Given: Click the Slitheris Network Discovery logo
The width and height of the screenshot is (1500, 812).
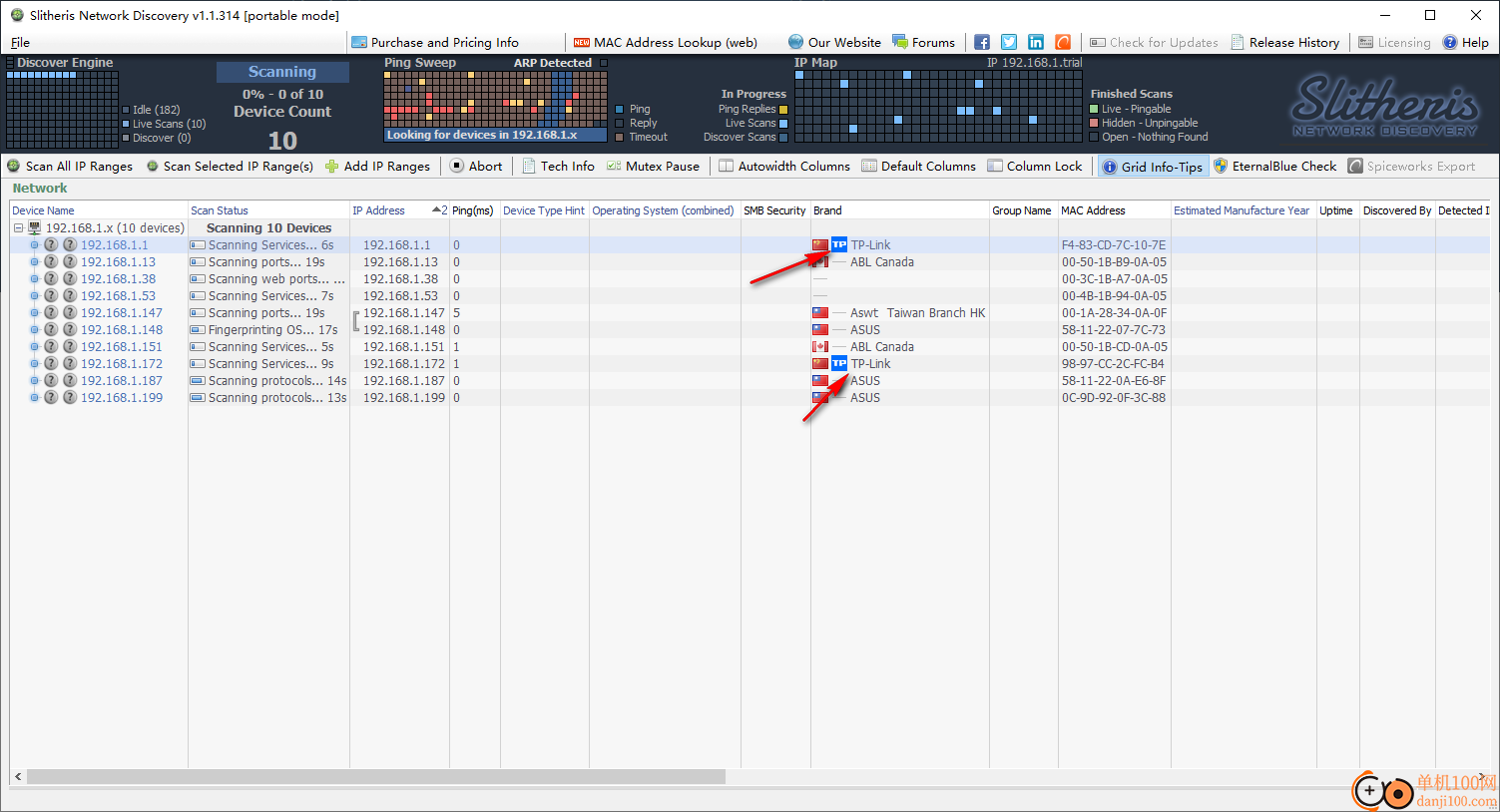Looking at the screenshot, I should [1385, 105].
